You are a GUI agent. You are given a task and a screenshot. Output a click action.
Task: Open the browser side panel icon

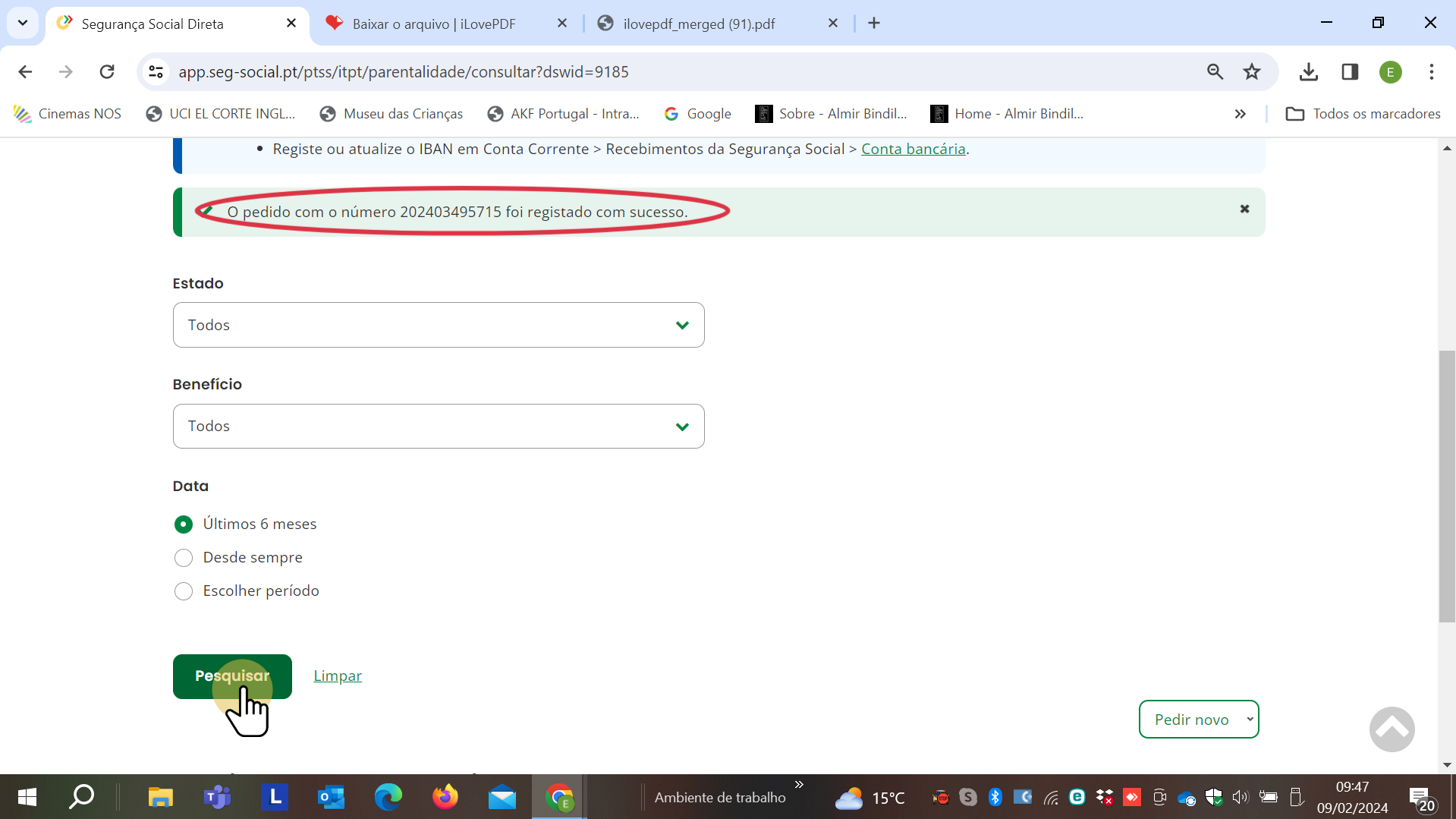[1349, 71]
